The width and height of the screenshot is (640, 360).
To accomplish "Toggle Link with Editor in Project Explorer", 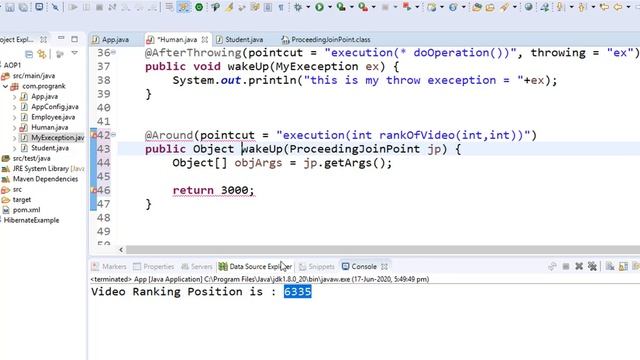I will [42, 54].
